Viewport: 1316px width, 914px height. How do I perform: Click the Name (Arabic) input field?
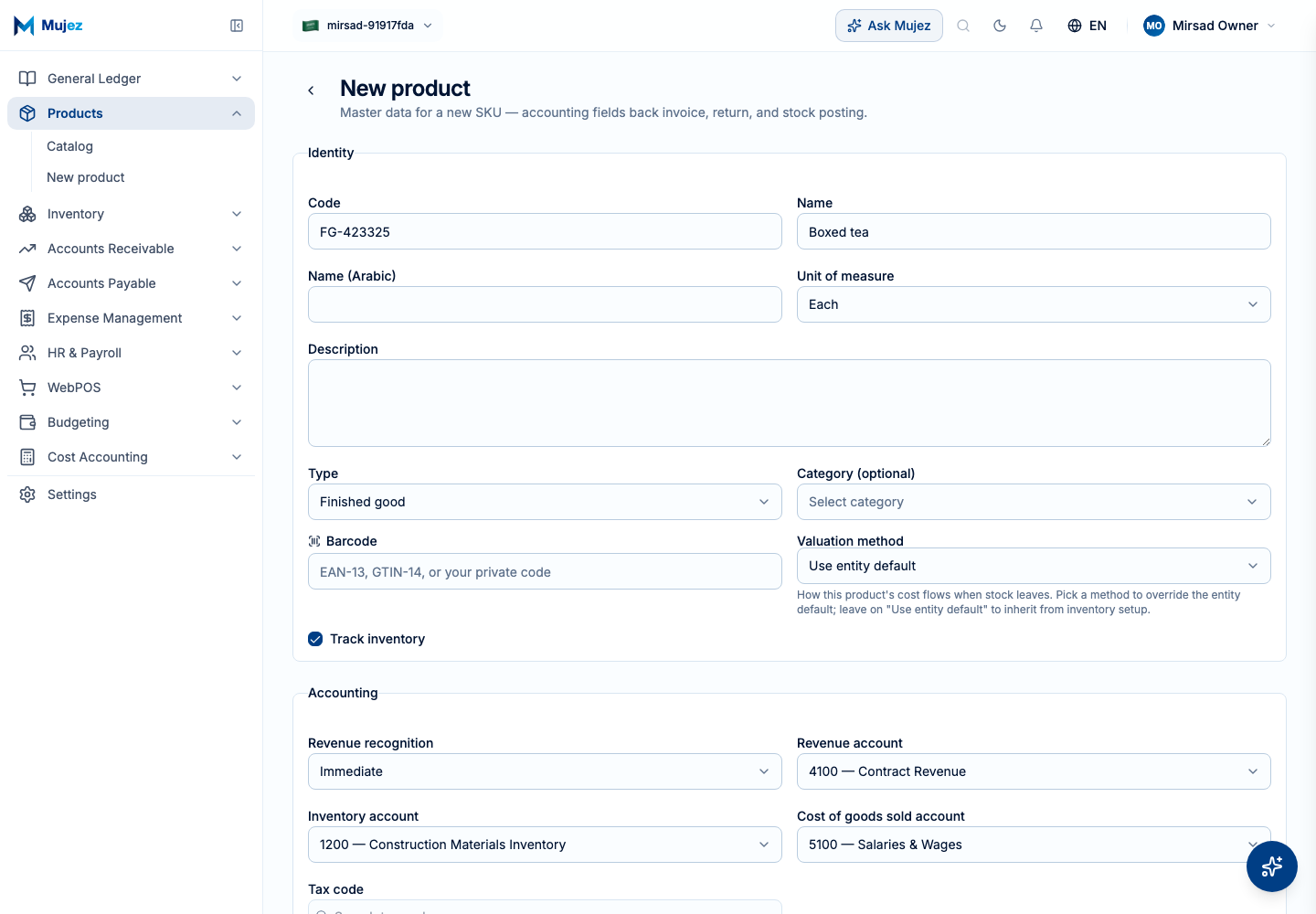tap(545, 304)
